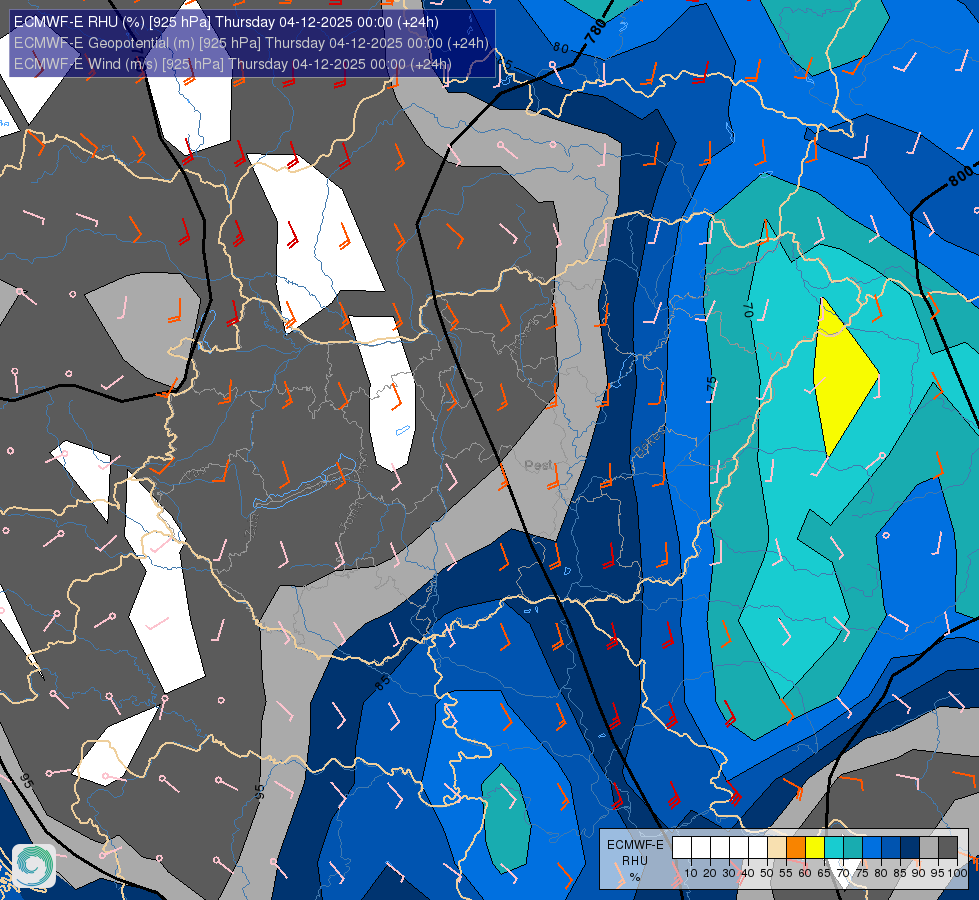
Task: Pick the teal 70–75 legend swatch
Action: click(x=853, y=848)
